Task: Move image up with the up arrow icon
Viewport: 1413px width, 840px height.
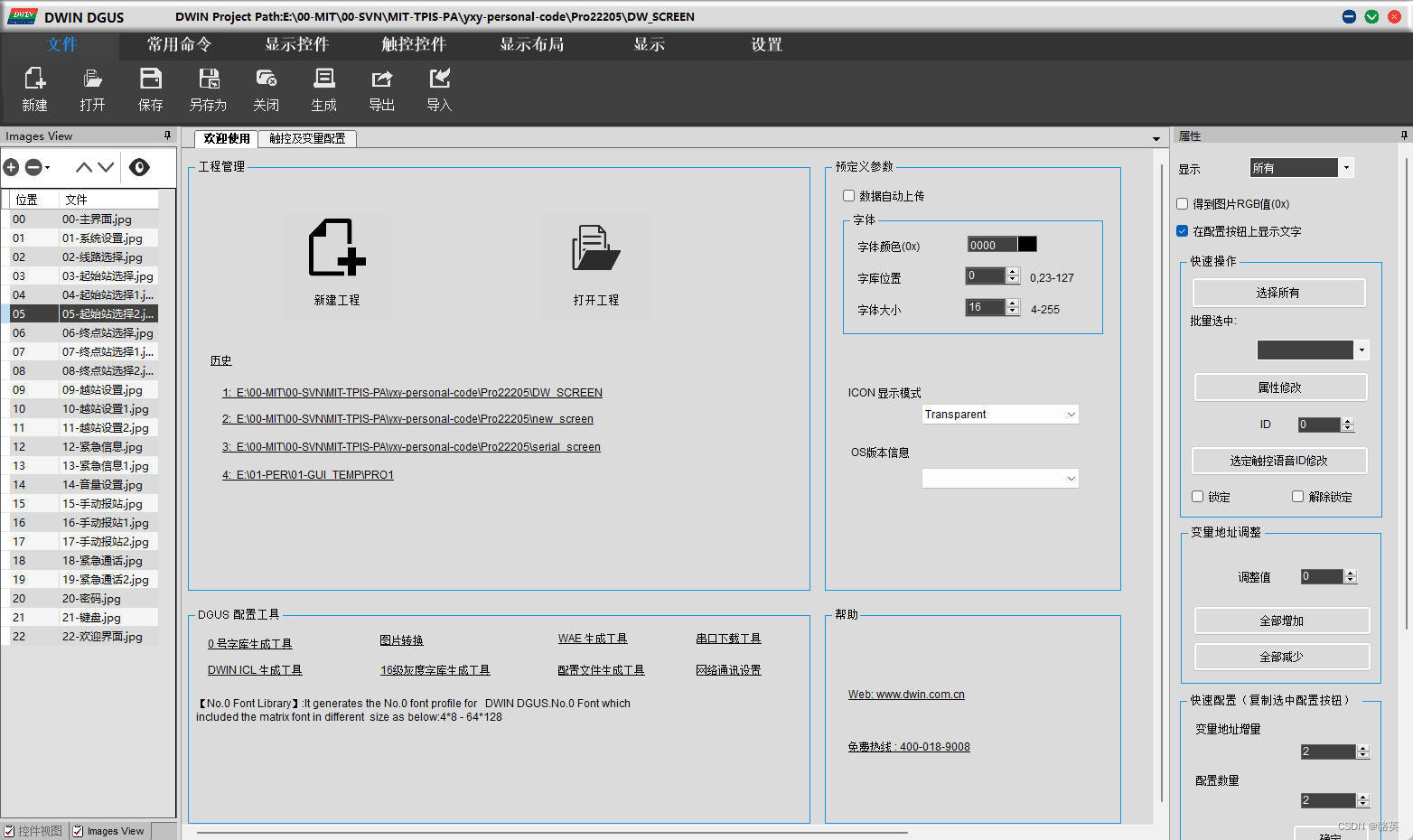Action: coord(84,167)
